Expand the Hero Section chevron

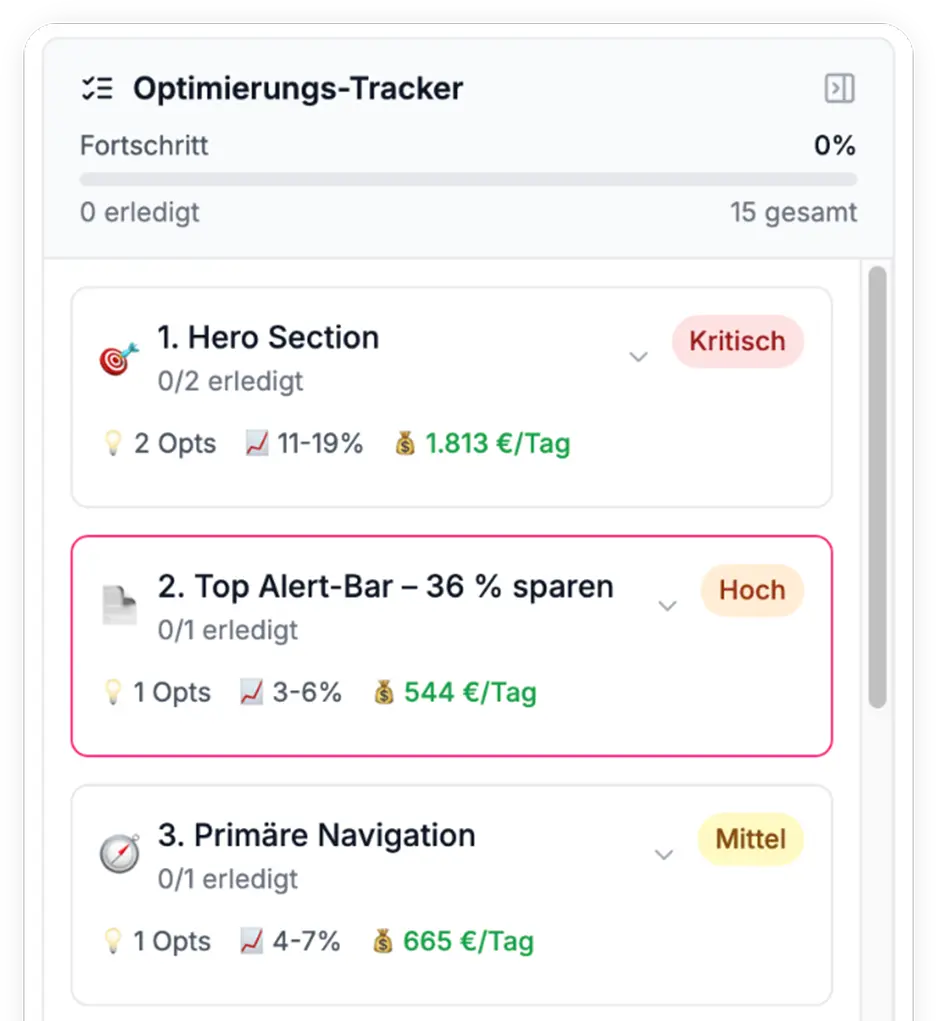point(637,356)
